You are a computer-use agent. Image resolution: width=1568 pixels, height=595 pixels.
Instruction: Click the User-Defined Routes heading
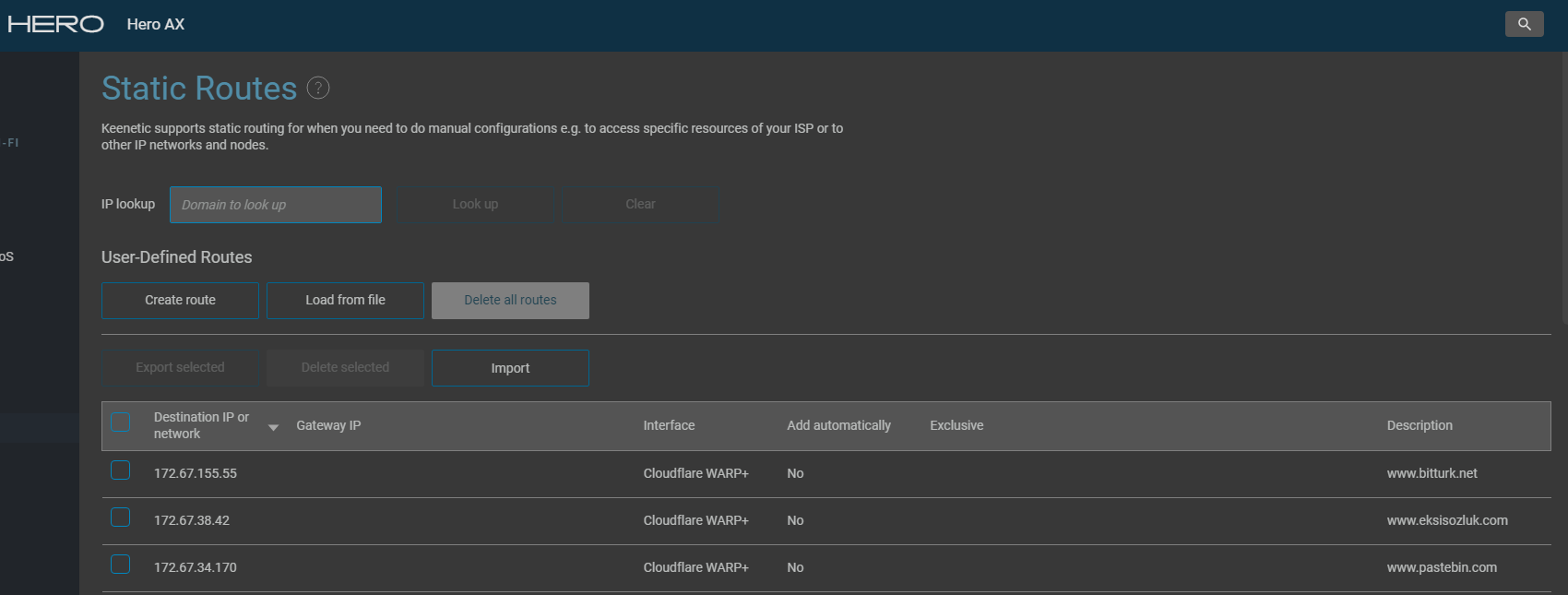pos(176,257)
